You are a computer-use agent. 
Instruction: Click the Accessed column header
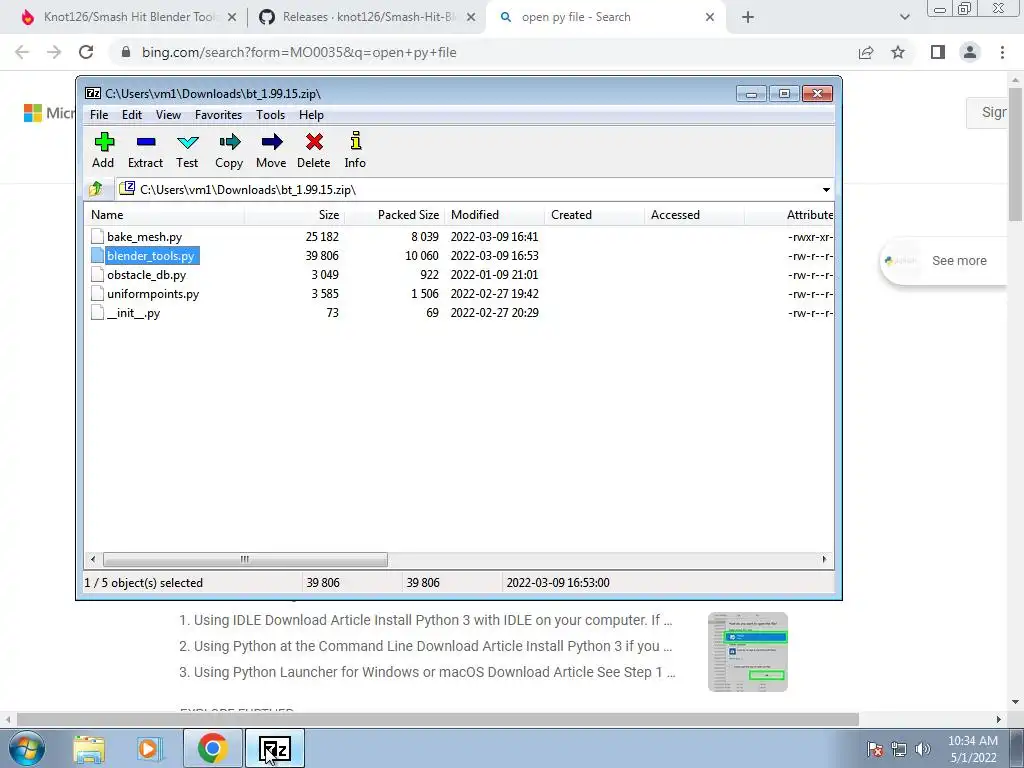click(x=694, y=215)
